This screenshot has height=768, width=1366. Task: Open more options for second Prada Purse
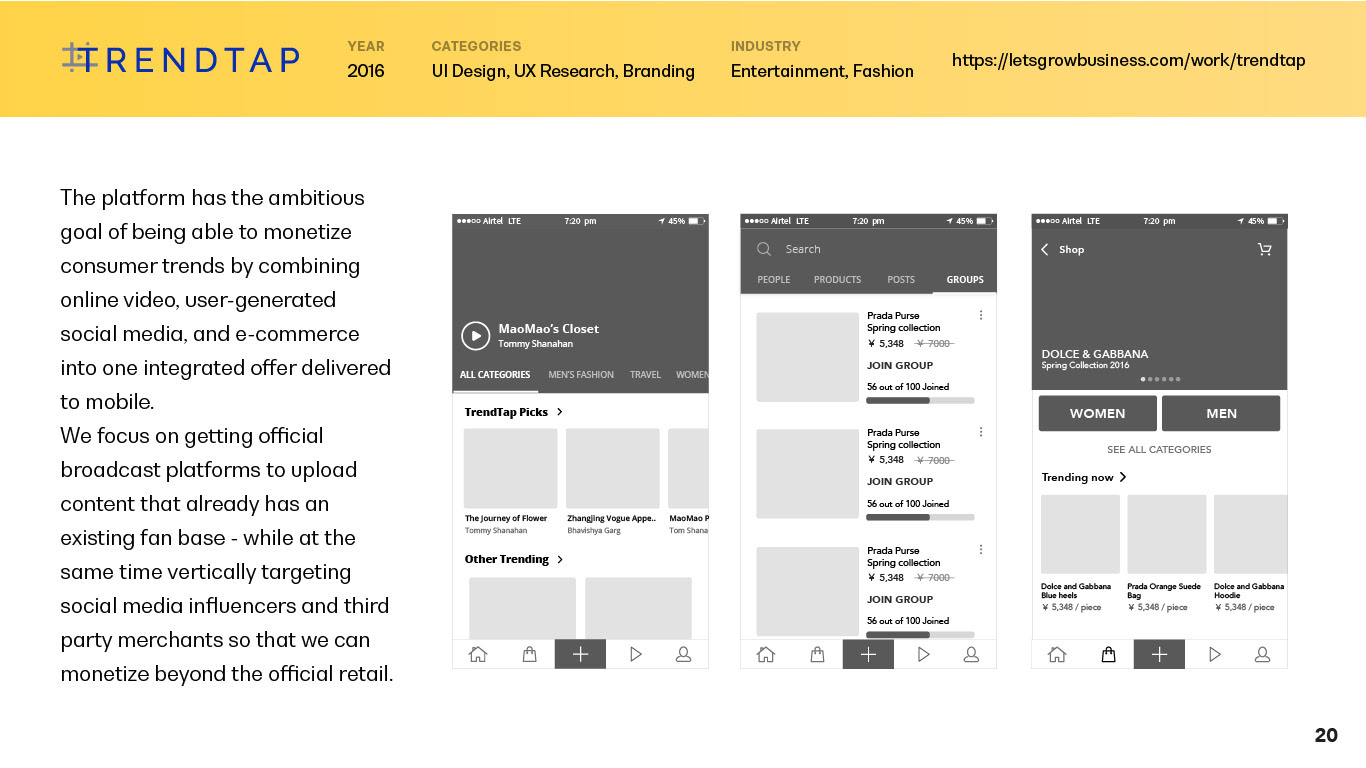click(x=980, y=432)
